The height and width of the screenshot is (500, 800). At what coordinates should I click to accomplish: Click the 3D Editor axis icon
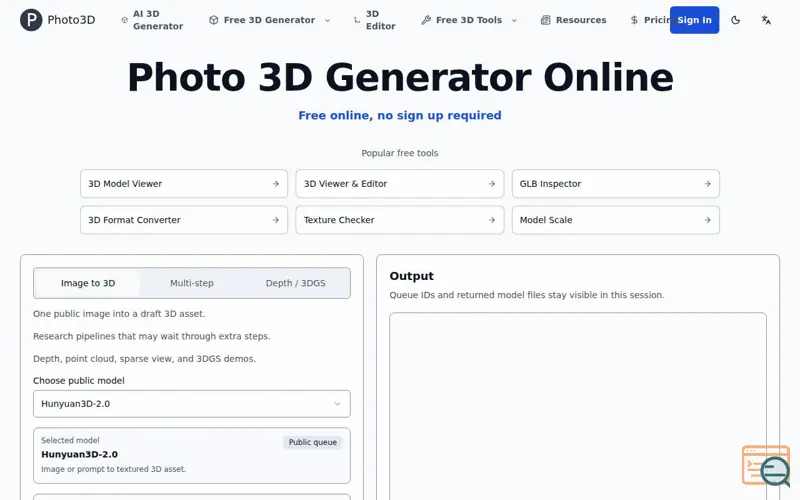pos(357,20)
